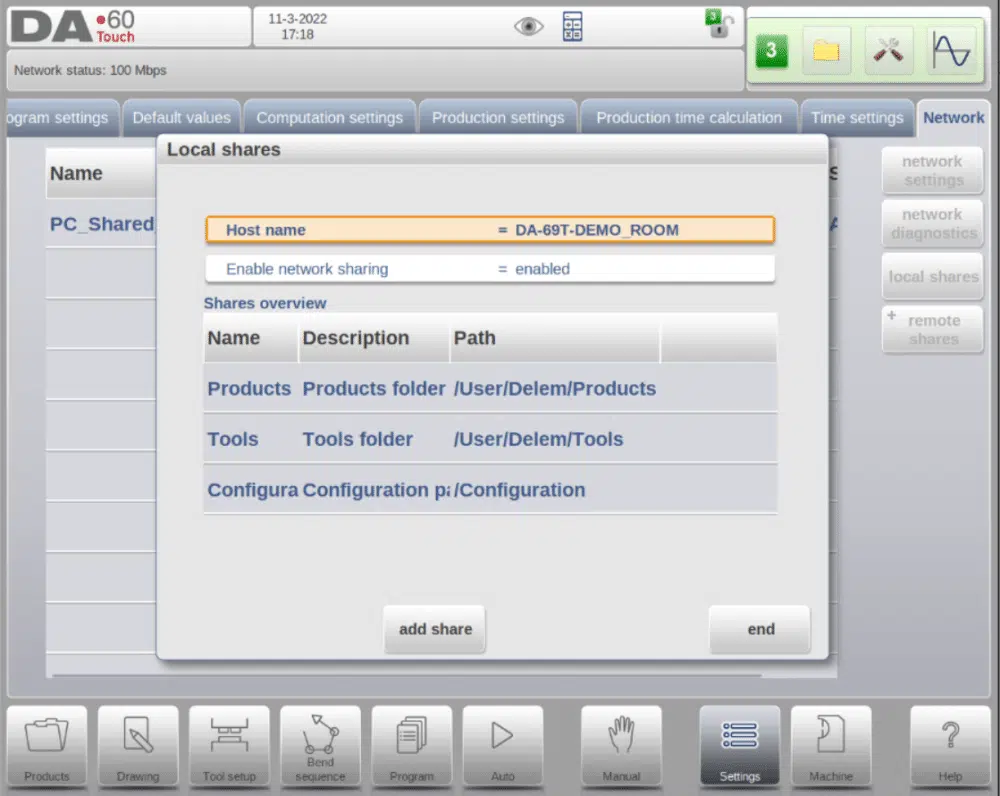The width and height of the screenshot is (1000, 796).
Task: Select the Network tab
Action: pos(953,118)
